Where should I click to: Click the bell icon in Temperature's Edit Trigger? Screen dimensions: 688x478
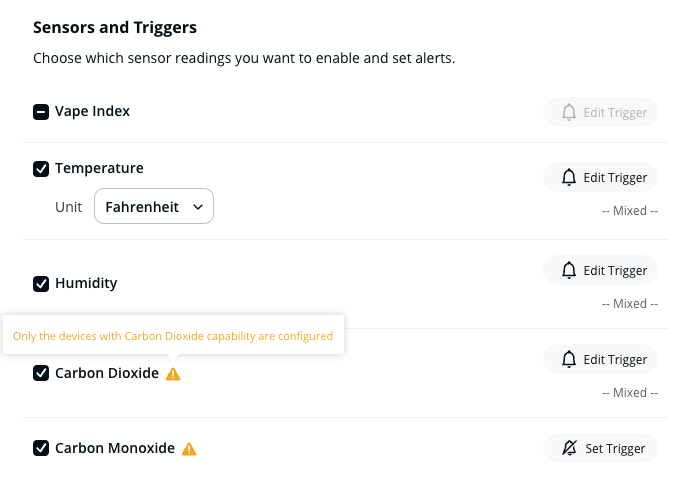tap(569, 178)
